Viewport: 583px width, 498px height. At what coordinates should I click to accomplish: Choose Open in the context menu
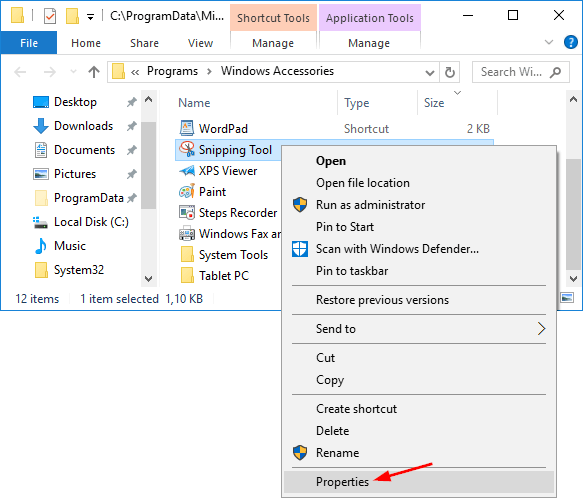tap(419, 161)
